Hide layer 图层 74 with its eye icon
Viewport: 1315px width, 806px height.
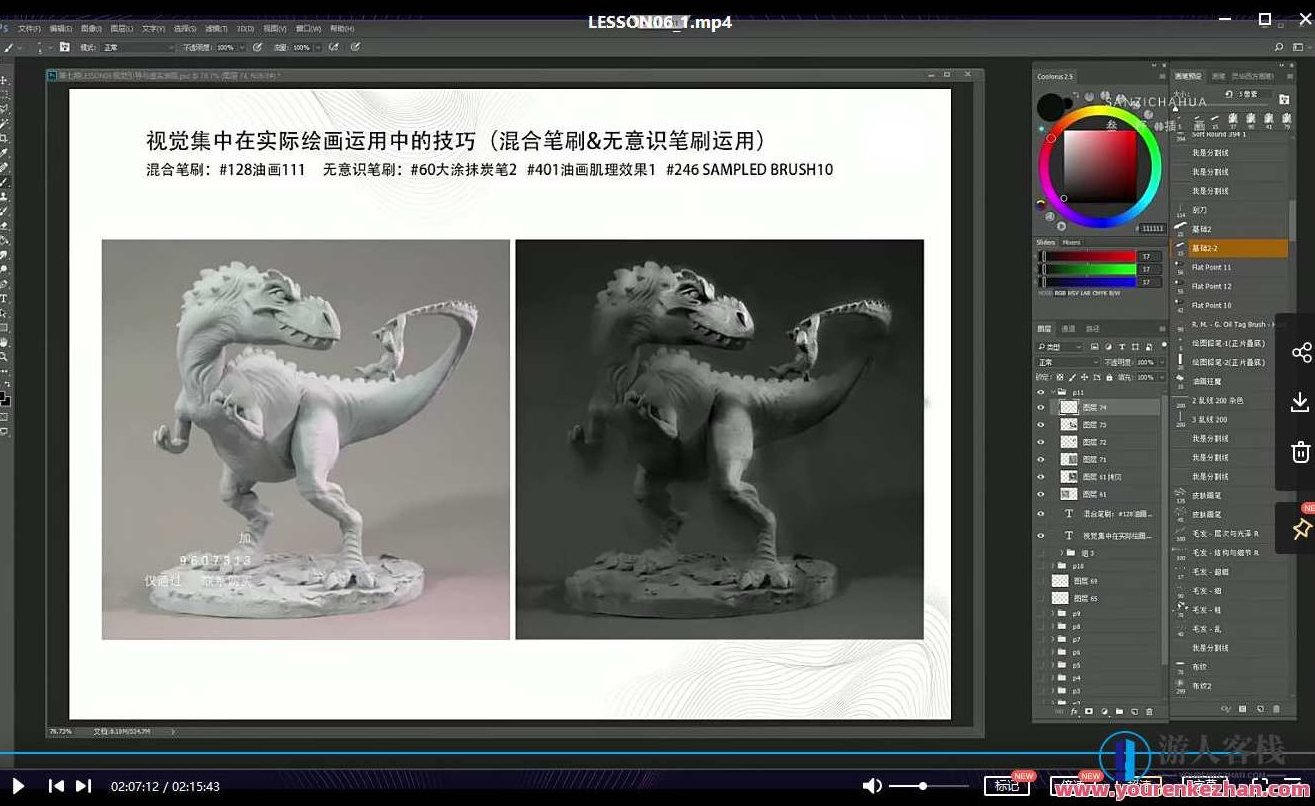pos(1040,407)
